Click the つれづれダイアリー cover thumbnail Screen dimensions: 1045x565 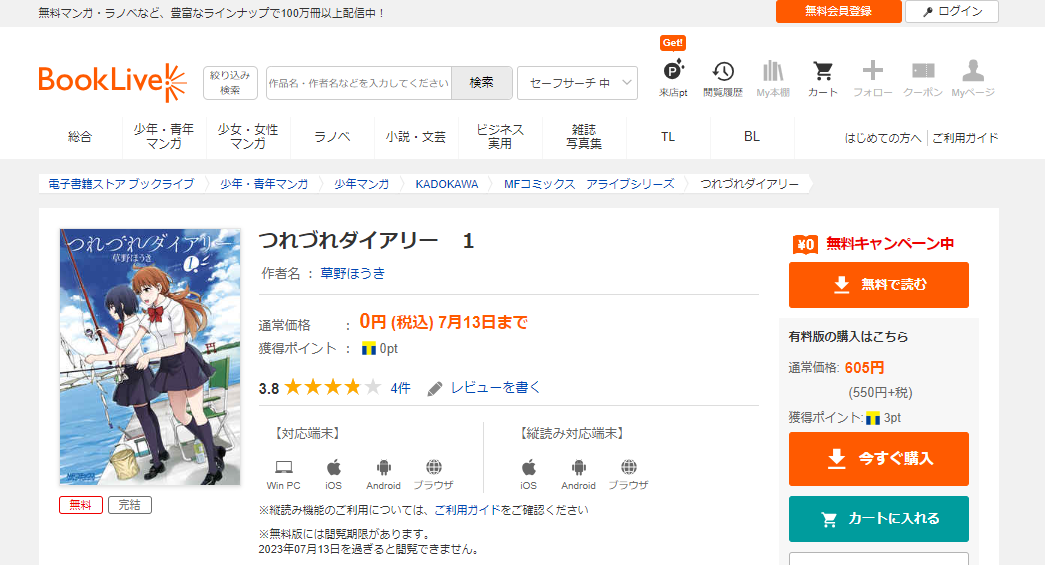[x=150, y=357]
